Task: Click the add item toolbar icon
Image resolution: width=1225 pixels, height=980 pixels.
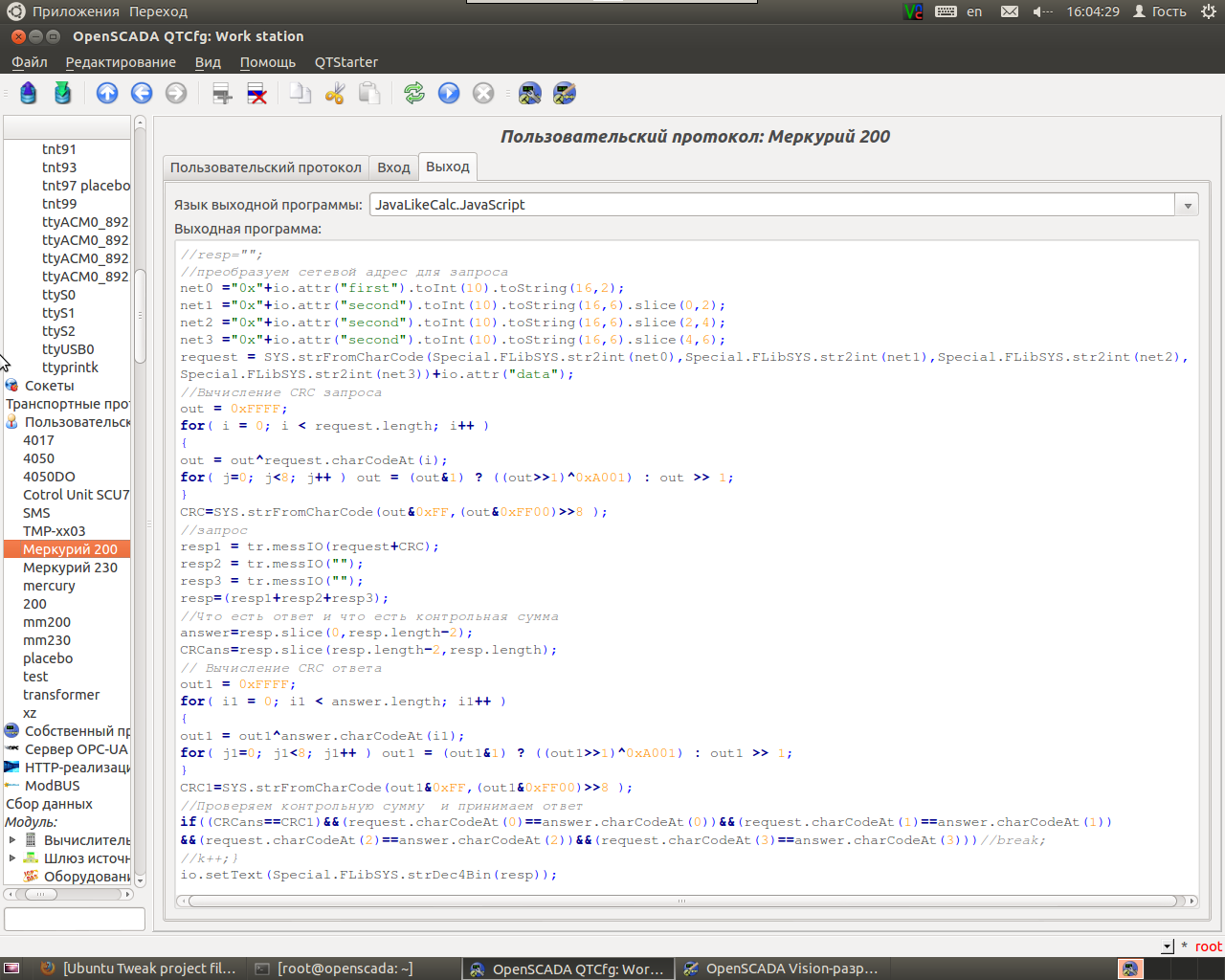Action: pyautogui.click(x=222, y=93)
